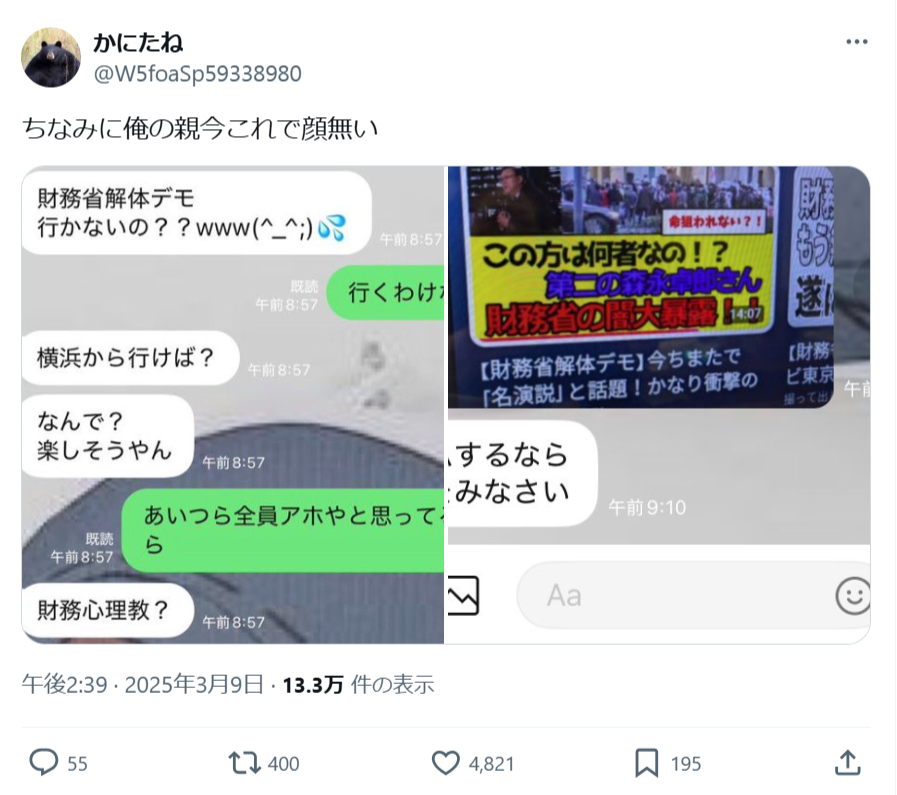The height and width of the screenshot is (795, 897).
Task: Click the 400 reposts count
Action: (283, 764)
